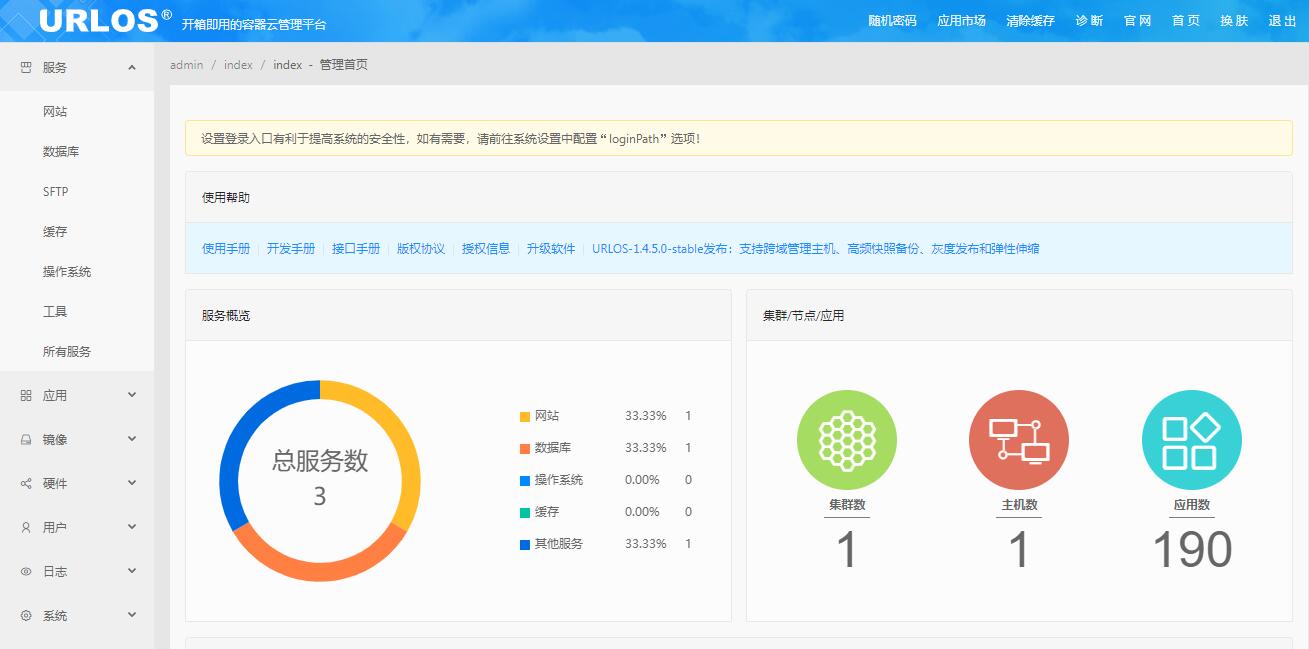The image size is (1309, 649).
Task: Expand the 硬件 menu chevron
Action: [132, 484]
